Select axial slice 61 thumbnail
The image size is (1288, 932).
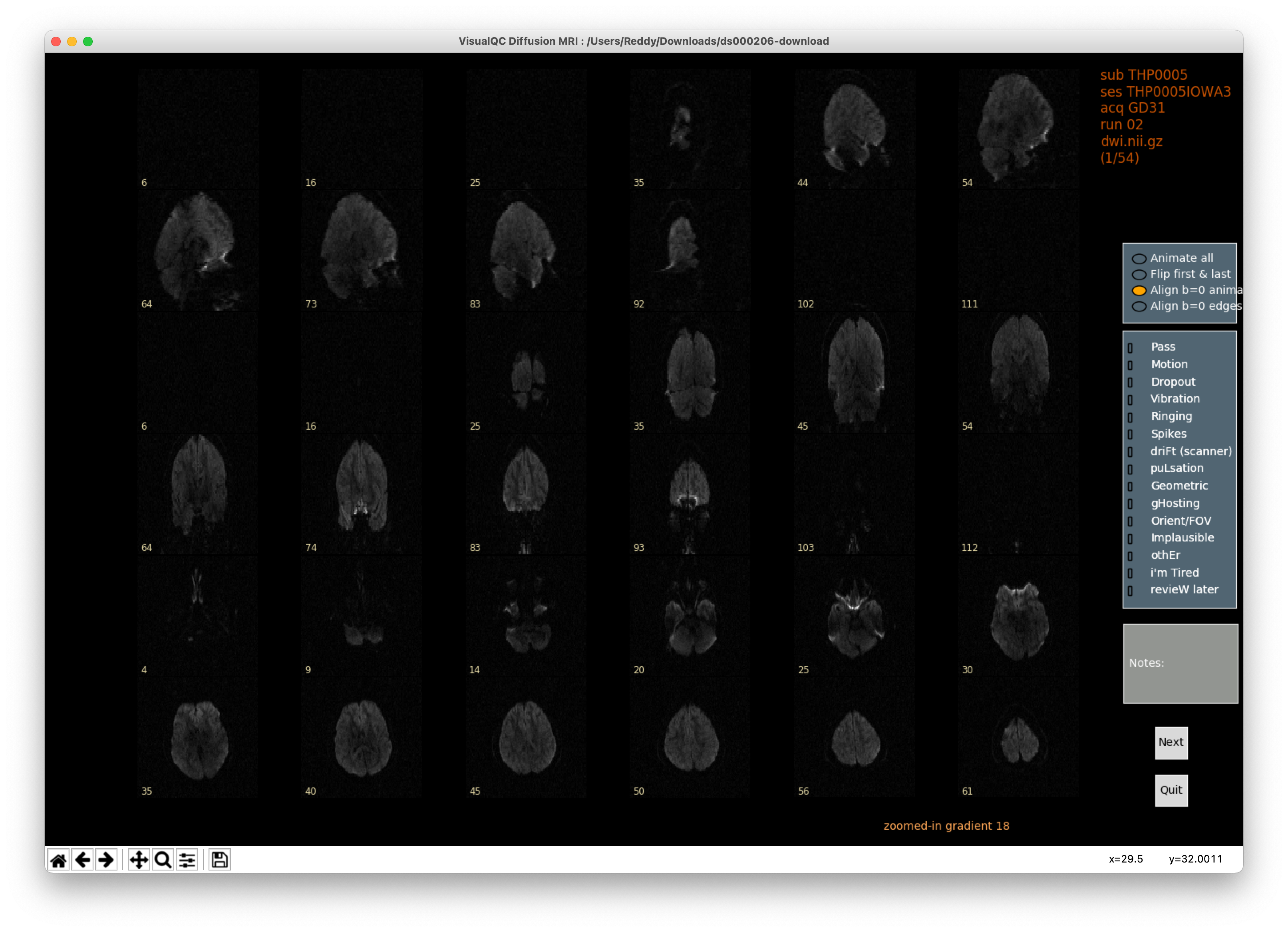[x=1019, y=737]
